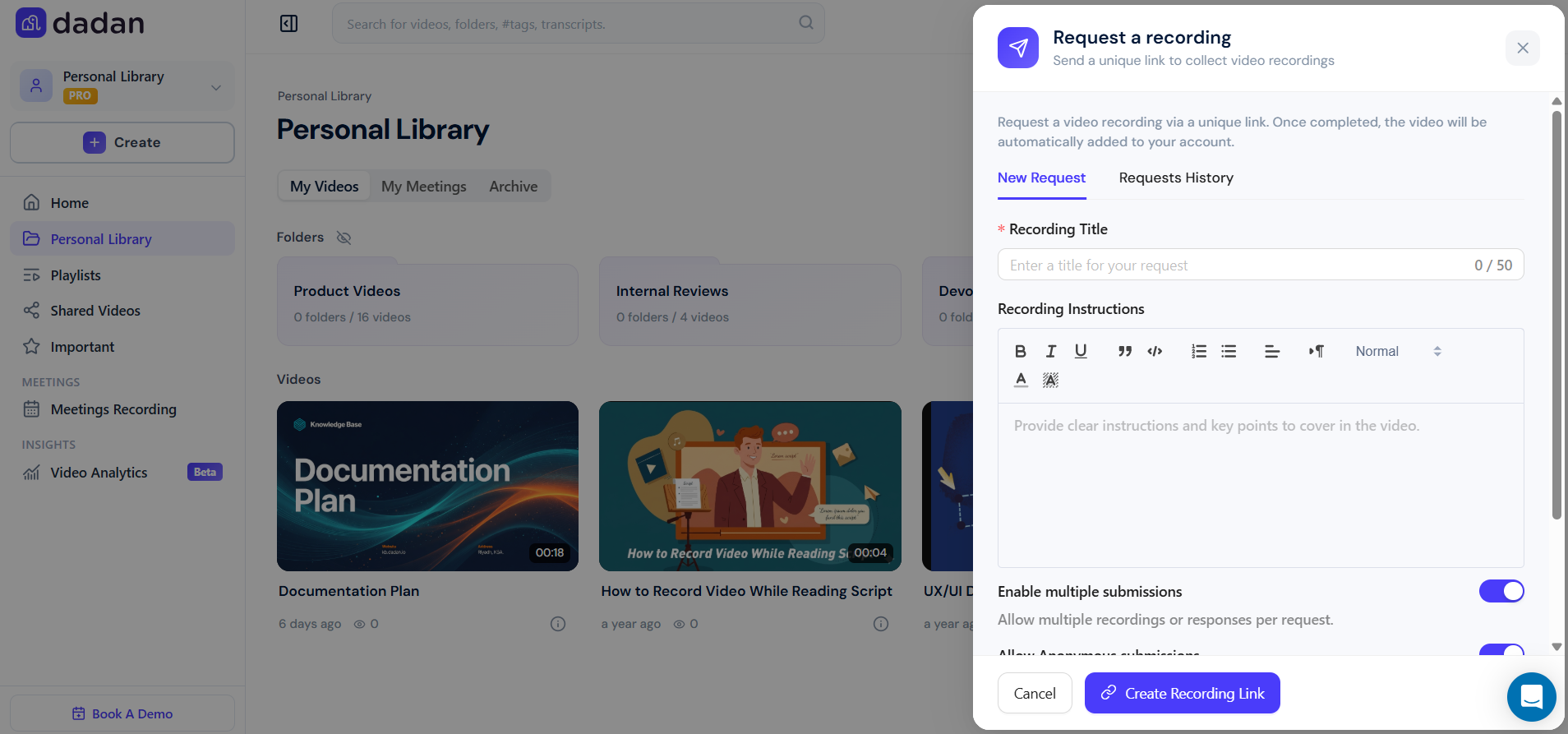Open Playlists in sidebar
This screenshot has height=734, width=1568.
122,275
